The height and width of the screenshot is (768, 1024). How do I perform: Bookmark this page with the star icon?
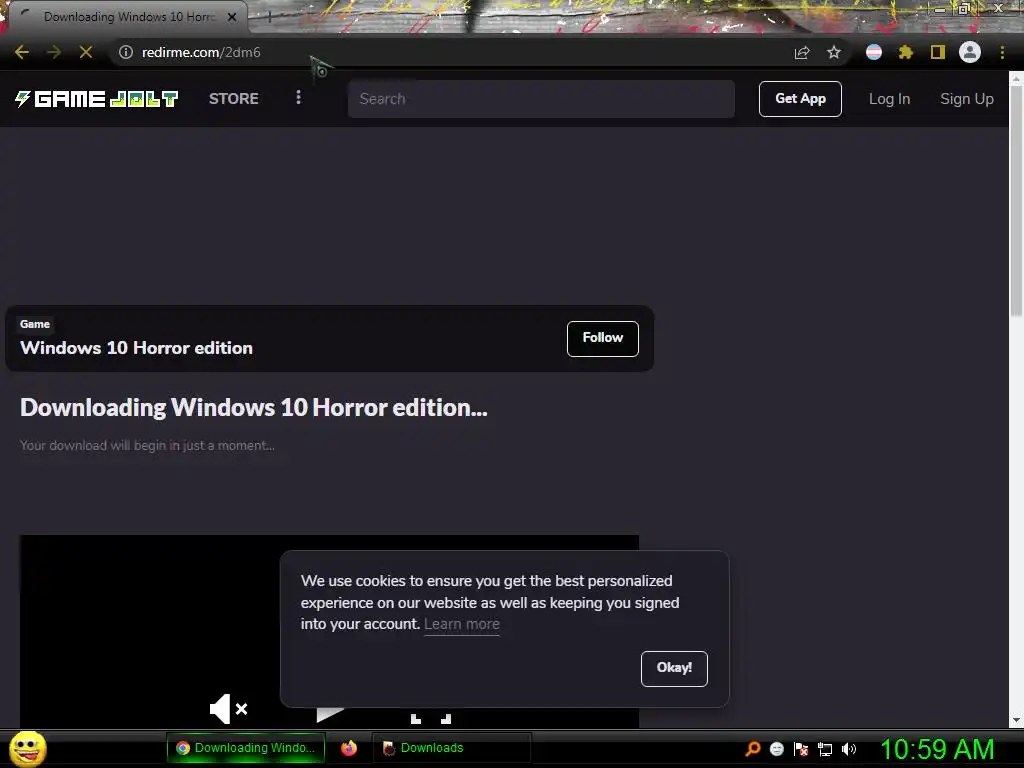(x=834, y=52)
